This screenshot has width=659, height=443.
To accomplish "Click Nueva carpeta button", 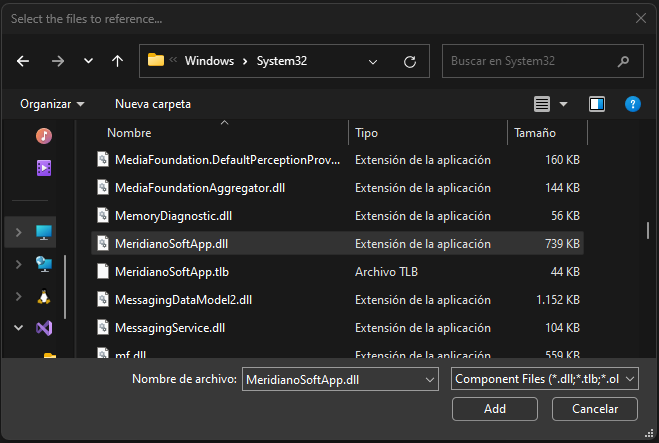I will 153,104.
